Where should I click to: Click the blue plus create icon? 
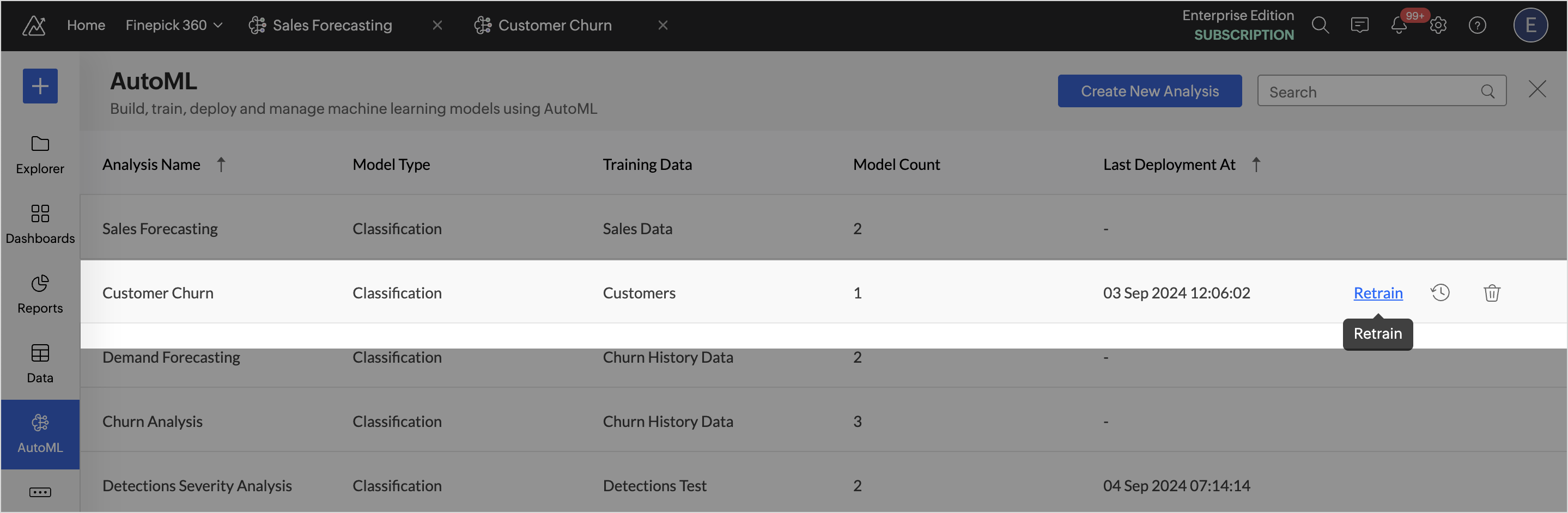40,86
